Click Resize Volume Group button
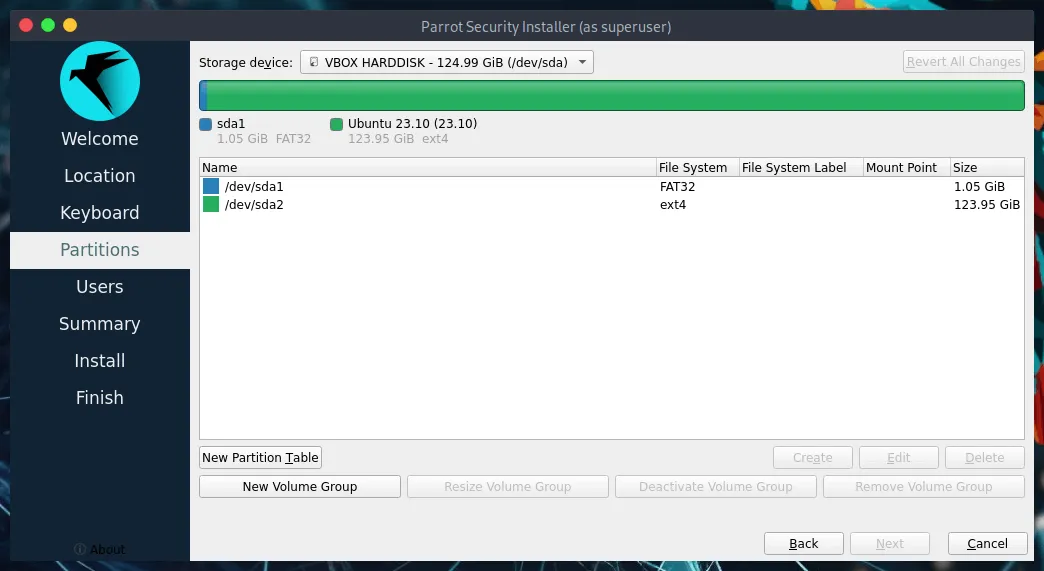This screenshot has height=571, width=1044. click(x=508, y=486)
